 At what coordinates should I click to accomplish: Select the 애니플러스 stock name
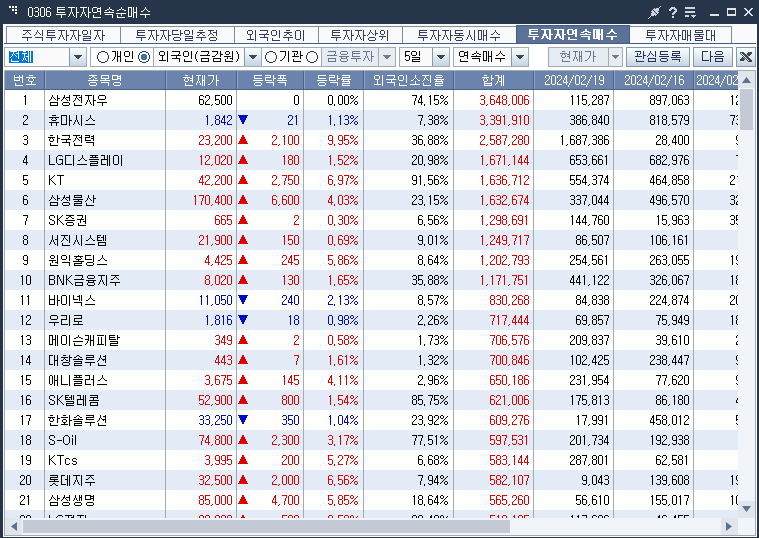[77, 380]
